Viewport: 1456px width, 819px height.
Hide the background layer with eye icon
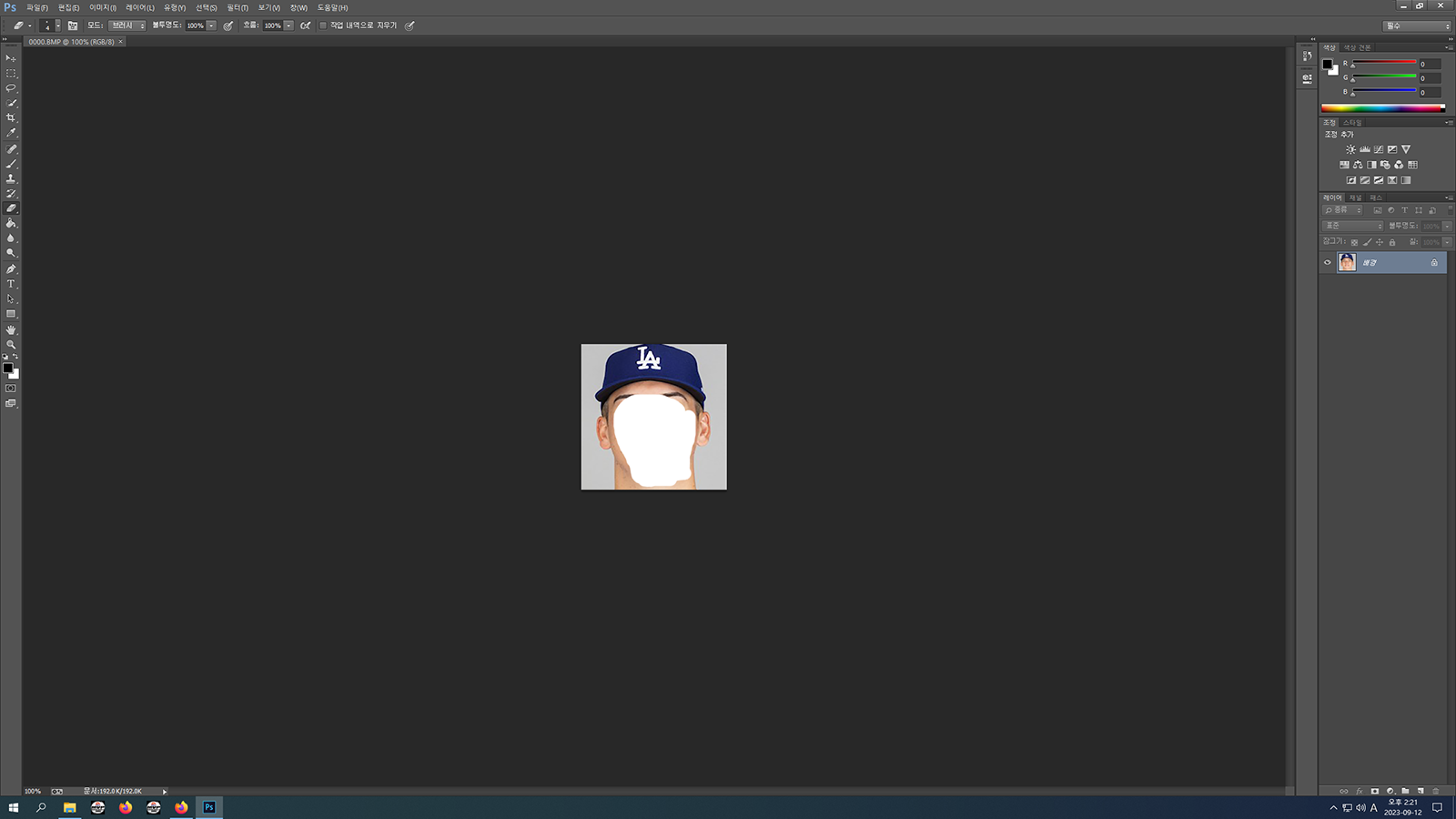point(1327,263)
